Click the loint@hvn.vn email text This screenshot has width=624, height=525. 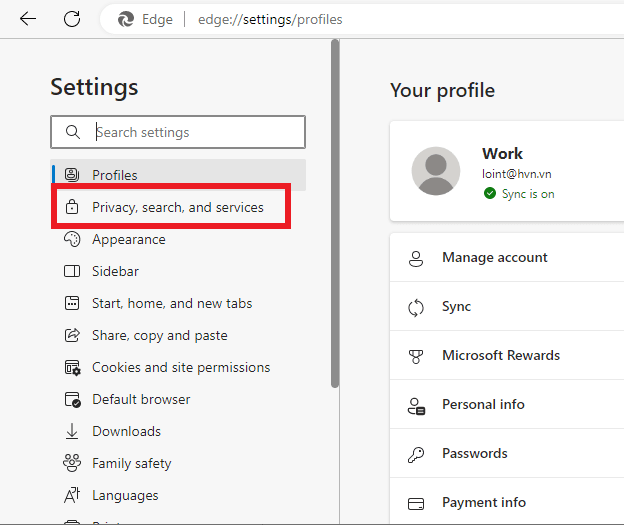[517, 174]
